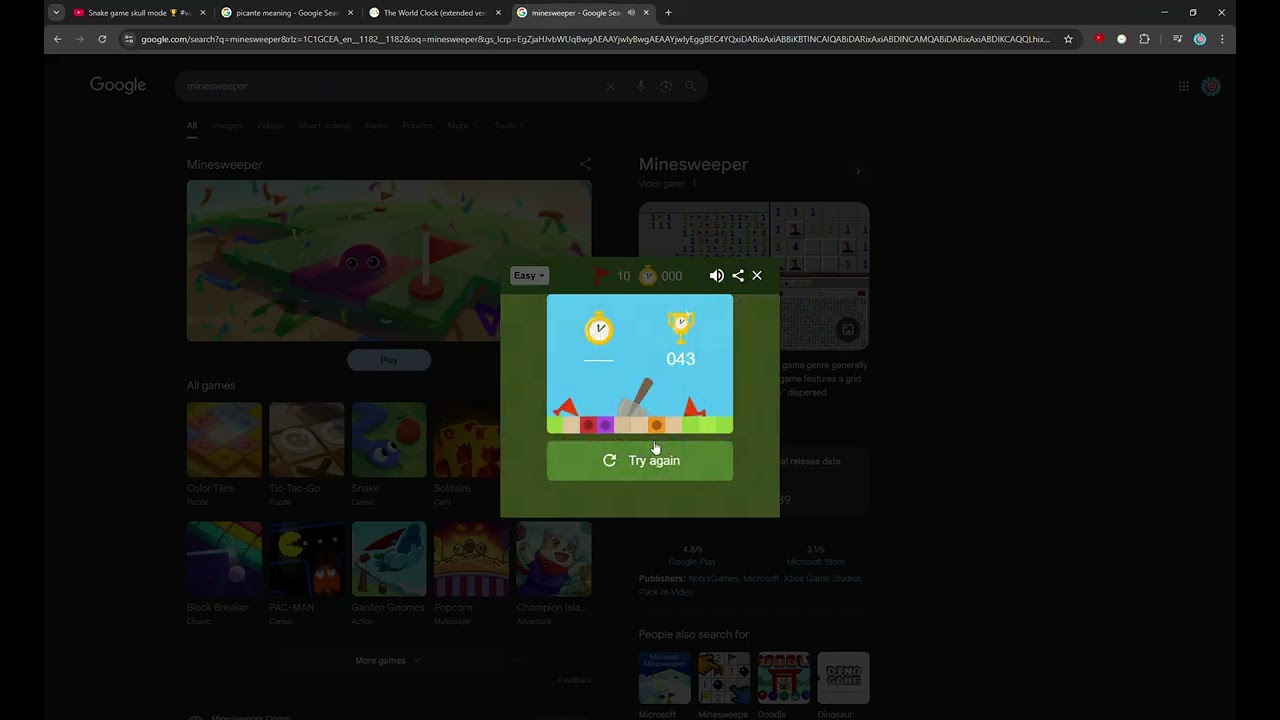Go forward to the next page
Image resolution: width=1280 pixels, height=720 pixels.
pos(79,39)
